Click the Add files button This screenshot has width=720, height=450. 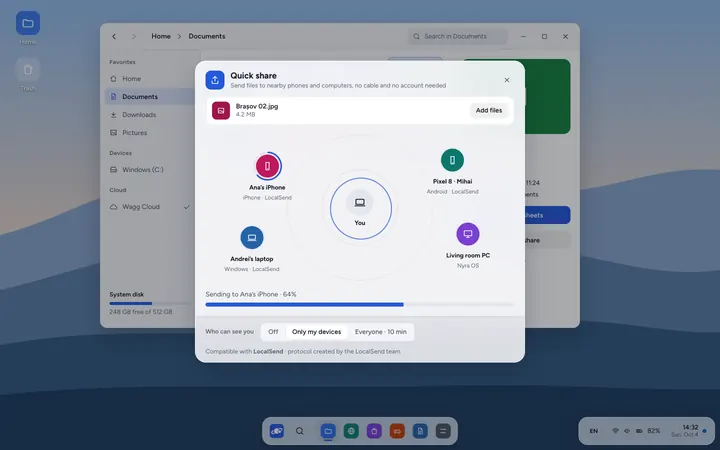pyautogui.click(x=489, y=110)
